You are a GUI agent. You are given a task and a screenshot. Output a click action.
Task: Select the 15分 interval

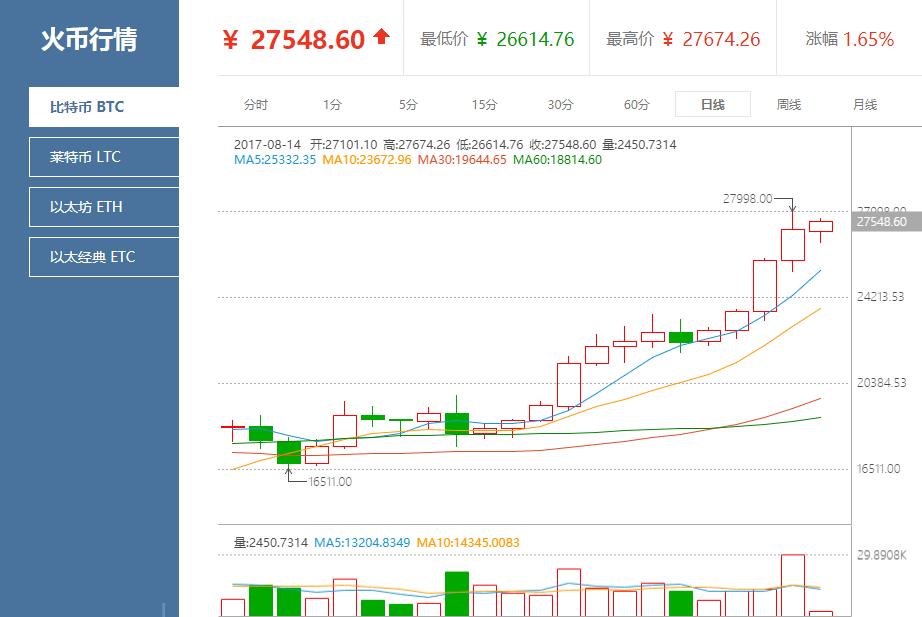(x=484, y=105)
